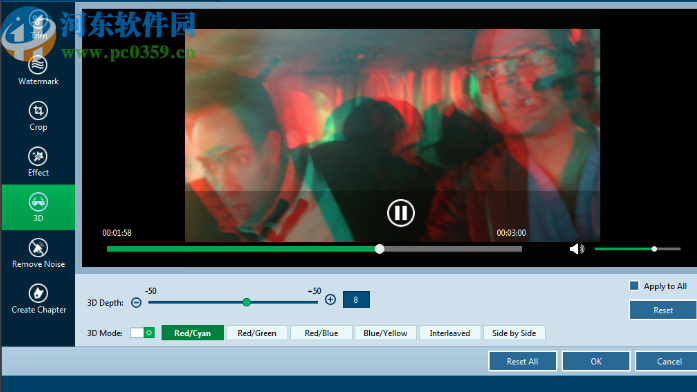Select Side by Side 3D mode

(514, 333)
